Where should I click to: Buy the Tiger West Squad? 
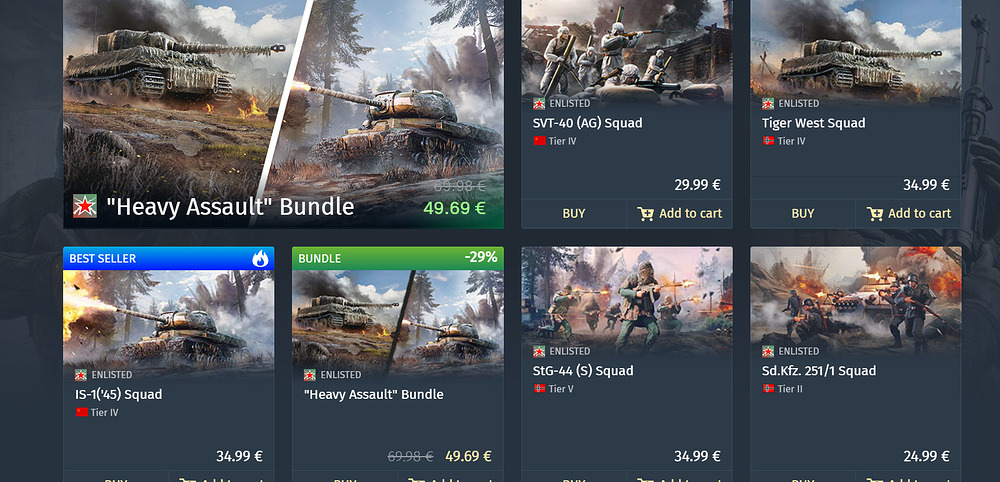pos(803,214)
